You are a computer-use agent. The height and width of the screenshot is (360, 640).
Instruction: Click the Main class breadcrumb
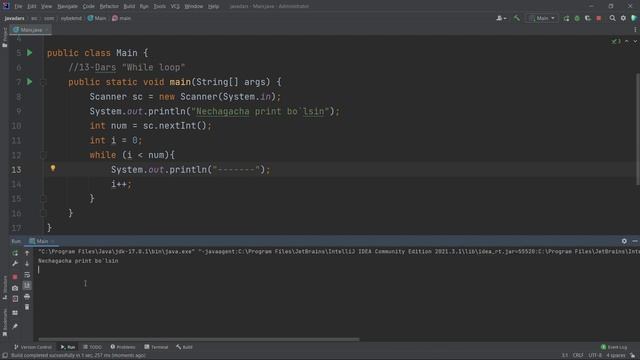click(x=97, y=18)
